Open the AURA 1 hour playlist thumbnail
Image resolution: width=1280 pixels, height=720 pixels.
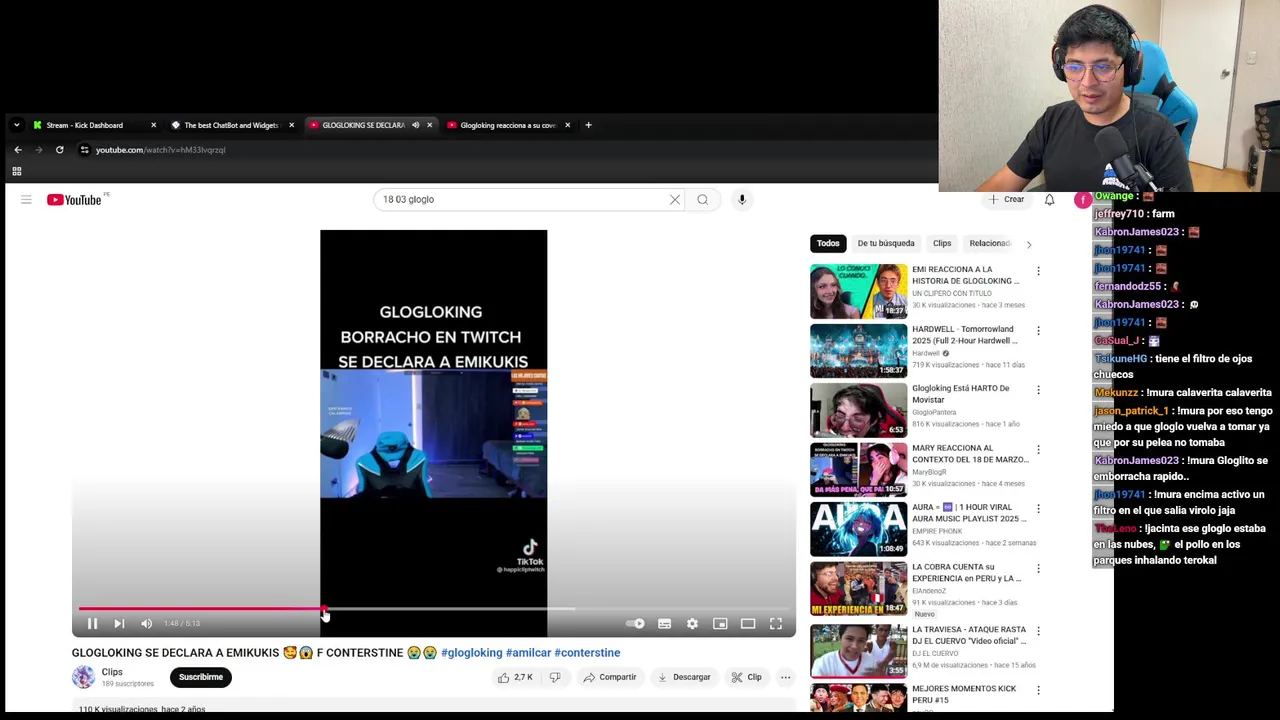pos(858,529)
